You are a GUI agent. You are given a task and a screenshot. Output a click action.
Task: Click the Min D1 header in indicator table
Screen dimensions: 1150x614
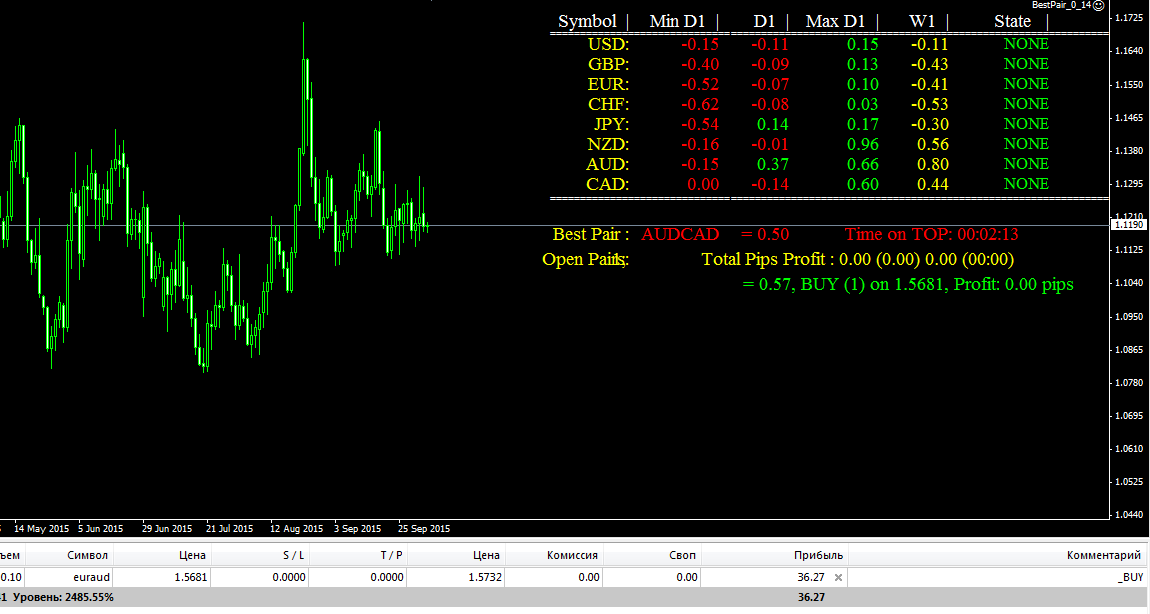tap(677, 21)
